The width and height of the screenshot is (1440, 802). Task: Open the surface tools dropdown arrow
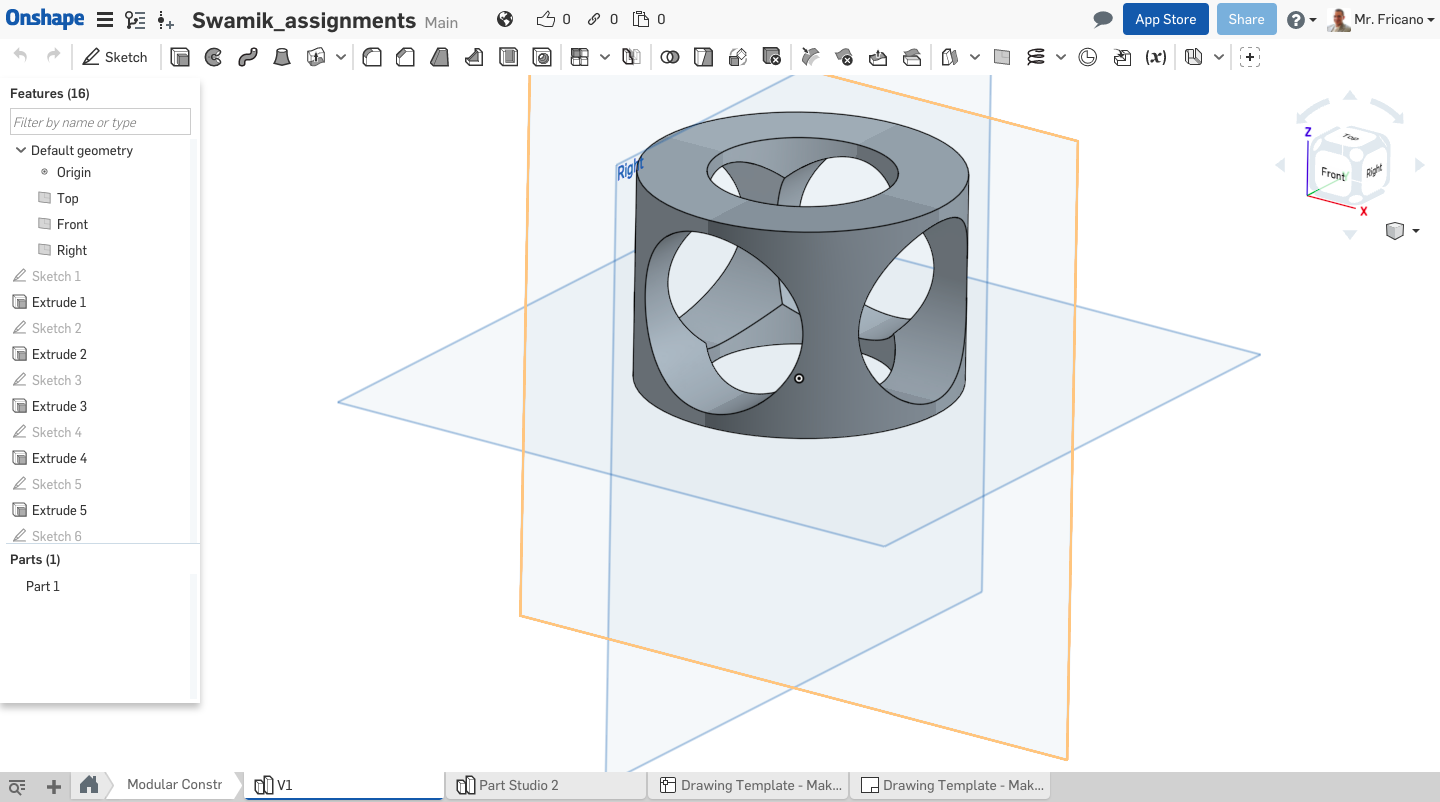point(975,57)
